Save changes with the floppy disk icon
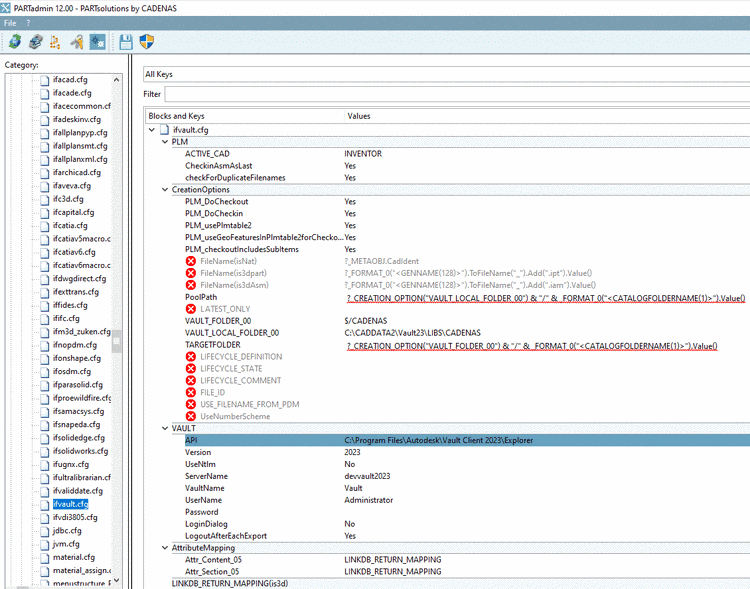 126,42
